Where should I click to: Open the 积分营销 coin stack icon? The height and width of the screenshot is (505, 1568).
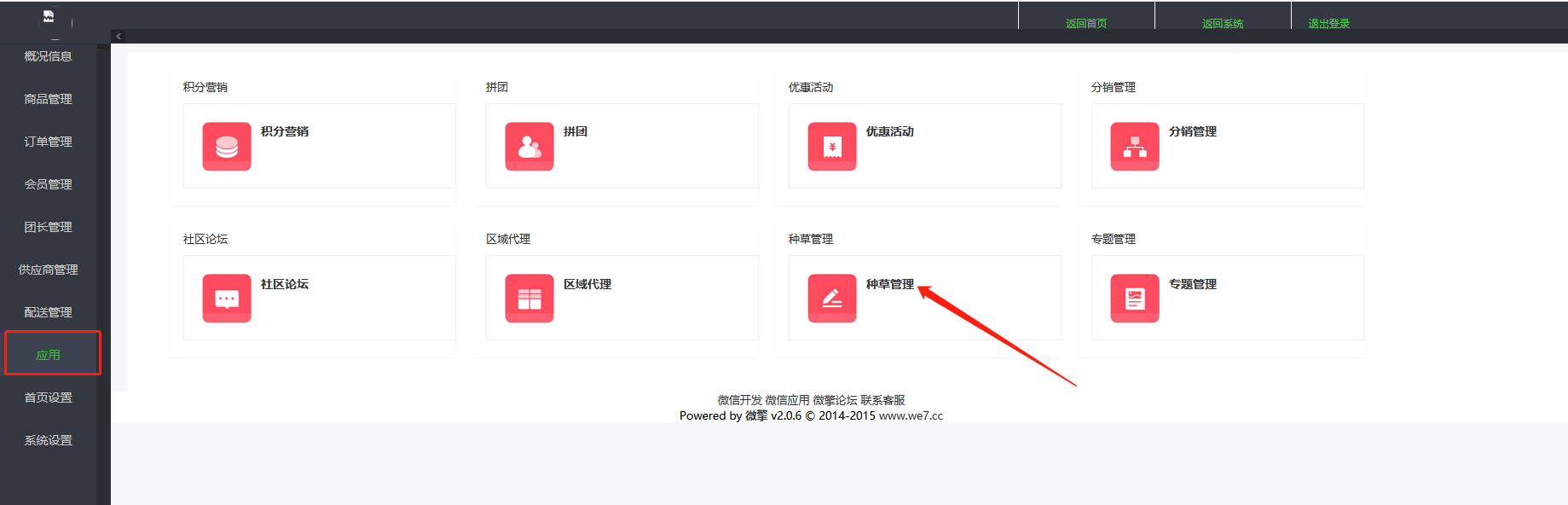pos(227,147)
